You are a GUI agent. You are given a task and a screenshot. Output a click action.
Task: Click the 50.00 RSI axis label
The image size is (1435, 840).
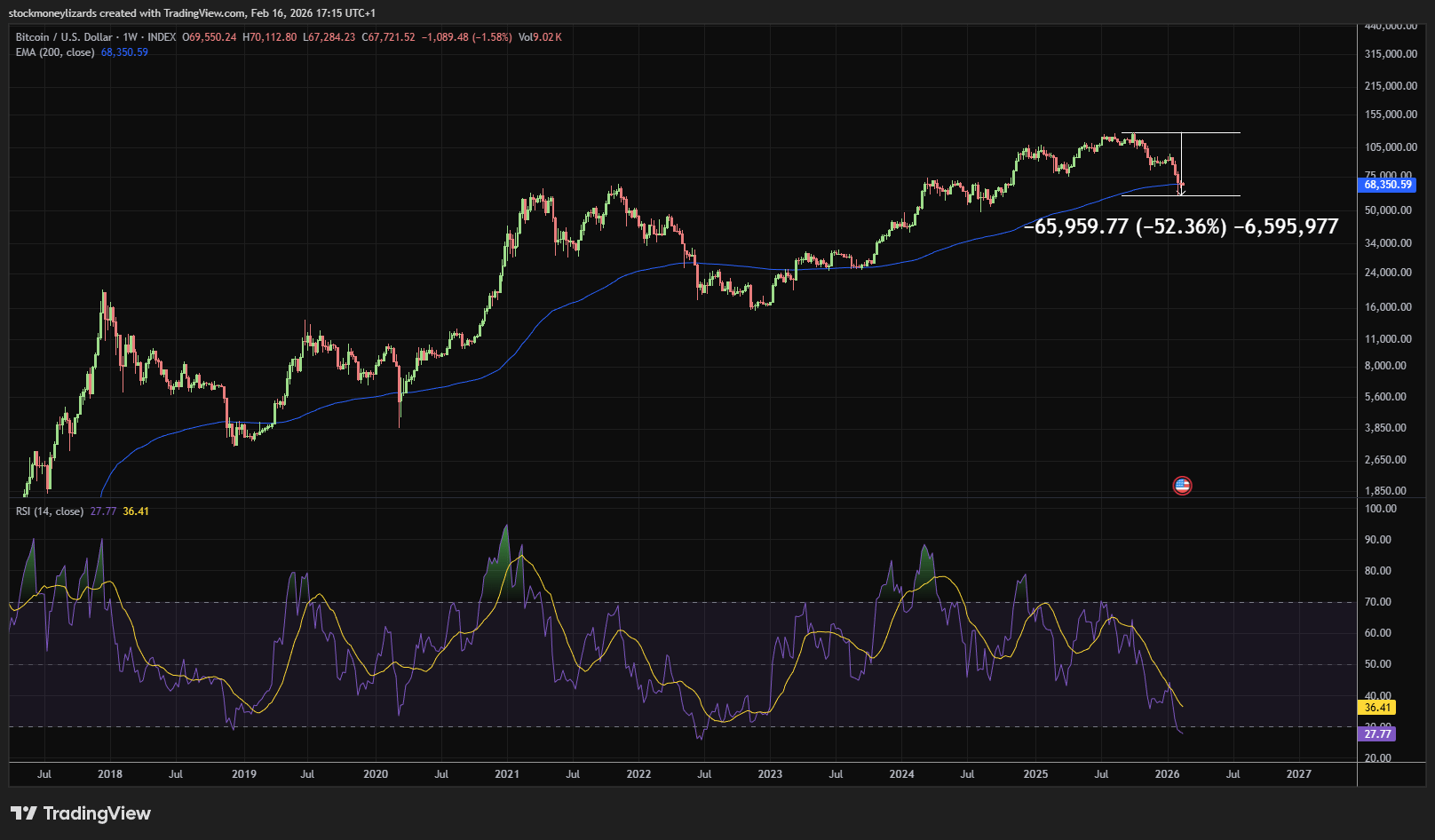point(1378,664)
